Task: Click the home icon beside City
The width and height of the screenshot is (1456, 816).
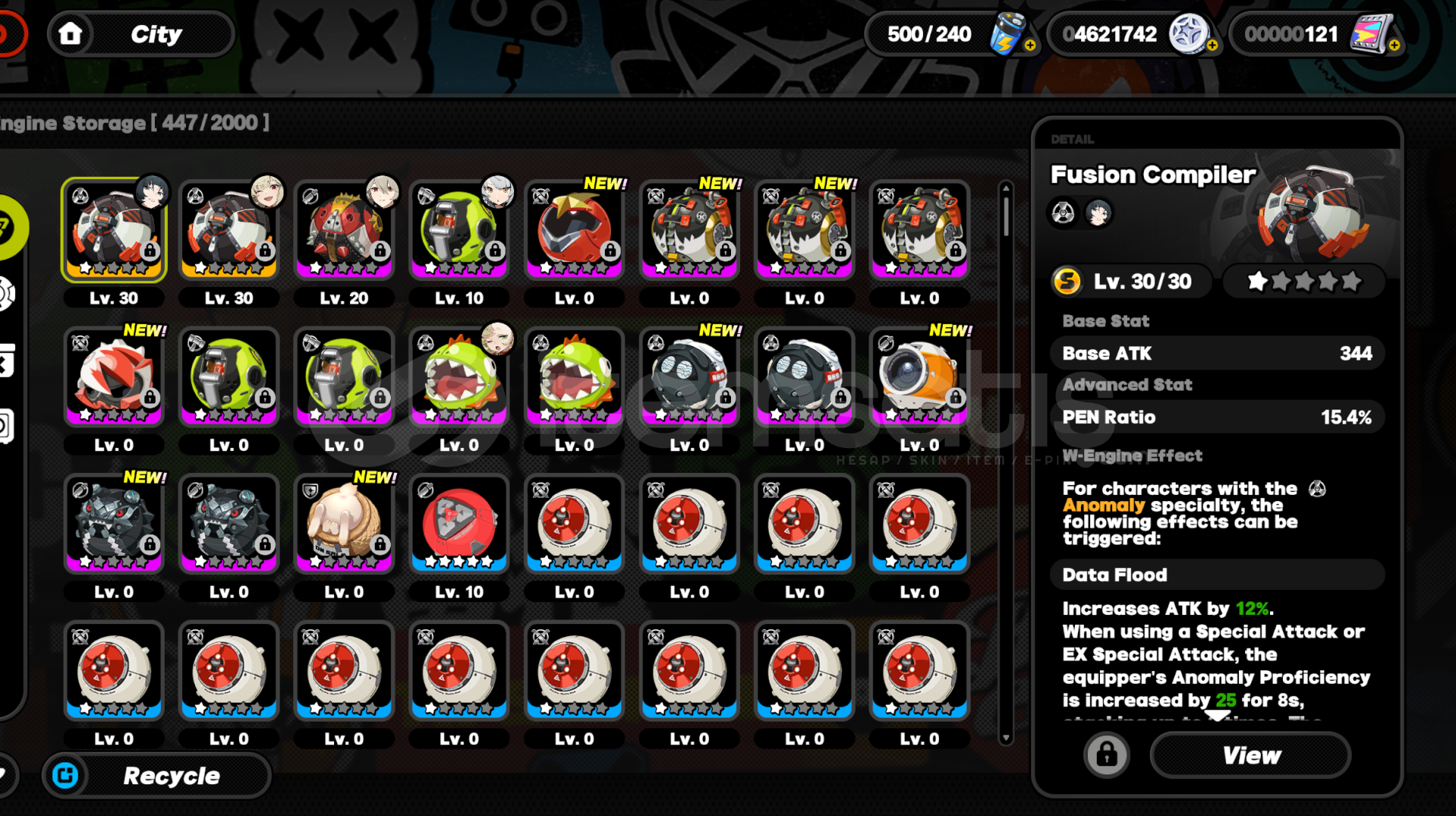Action: pyautogui.click(x=70, y=34)
